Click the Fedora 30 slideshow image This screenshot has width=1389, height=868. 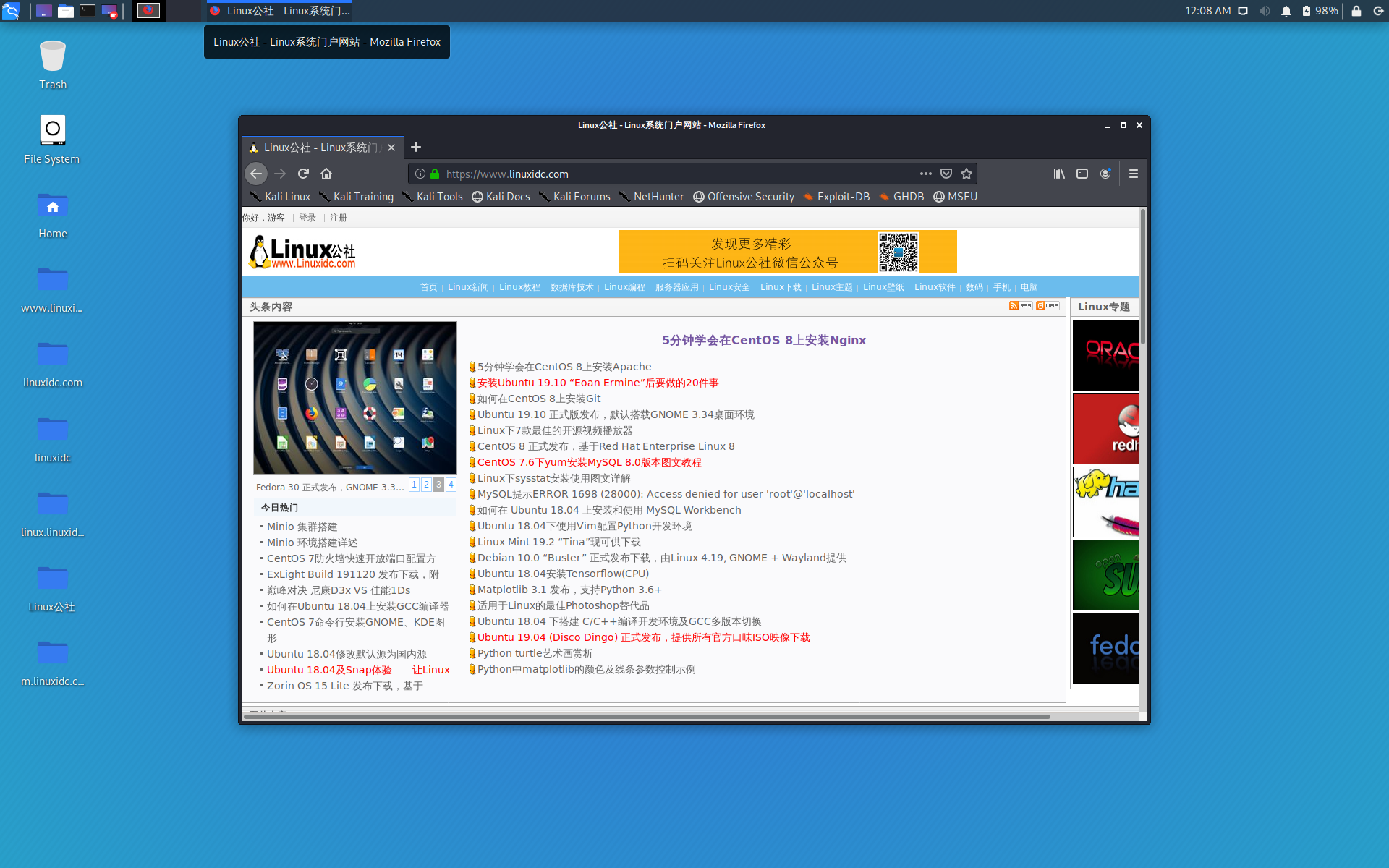pyautogui.click(x=355, y=398)
